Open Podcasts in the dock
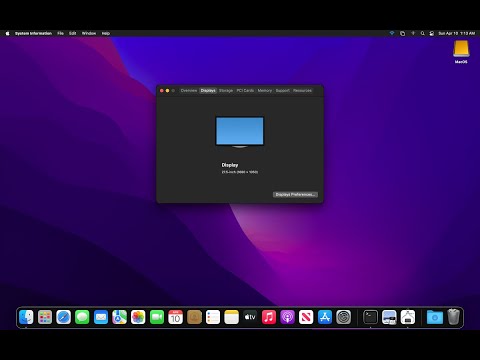 [x=288, y=317]
